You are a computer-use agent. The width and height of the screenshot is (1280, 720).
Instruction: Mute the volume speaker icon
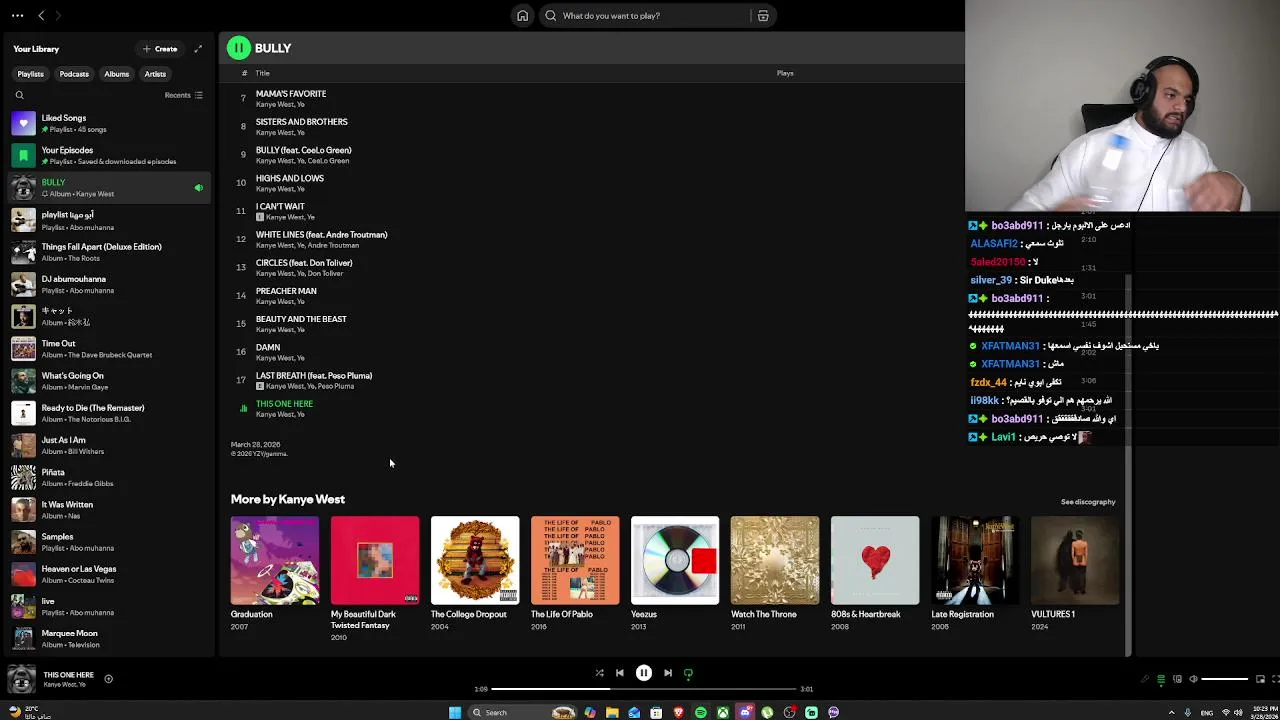point(1193,679)
